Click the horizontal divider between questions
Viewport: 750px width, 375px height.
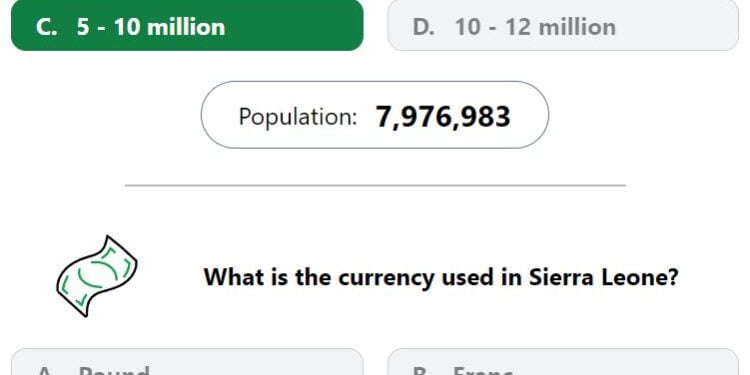(375, 185)
